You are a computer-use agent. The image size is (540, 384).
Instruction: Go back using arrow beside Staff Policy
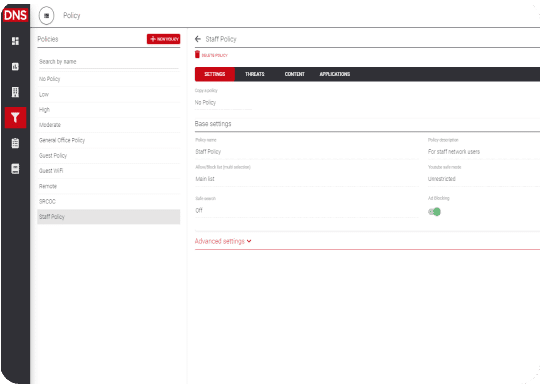(x=198, y=39)
